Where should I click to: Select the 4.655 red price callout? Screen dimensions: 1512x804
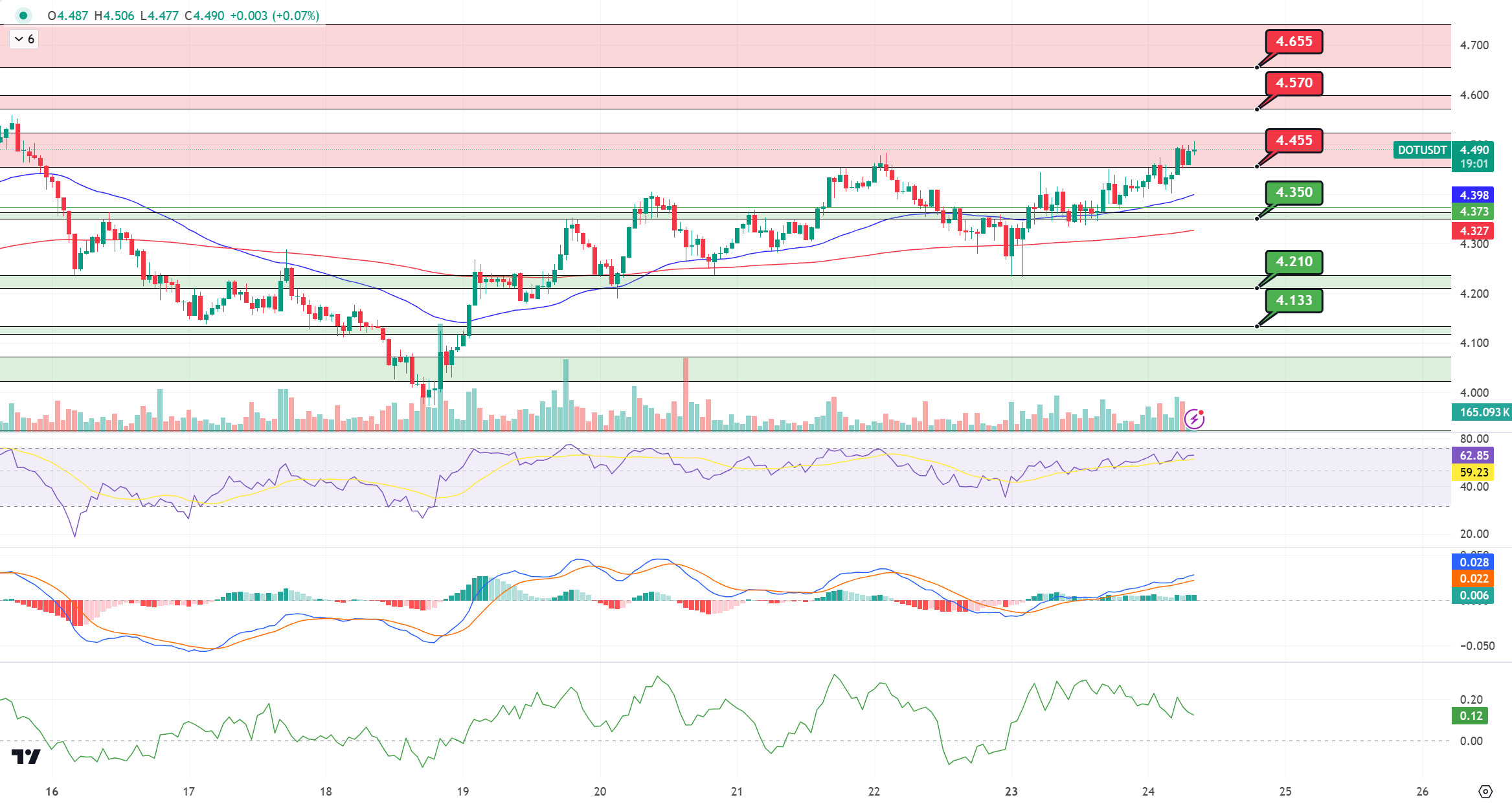point(1294,41)
